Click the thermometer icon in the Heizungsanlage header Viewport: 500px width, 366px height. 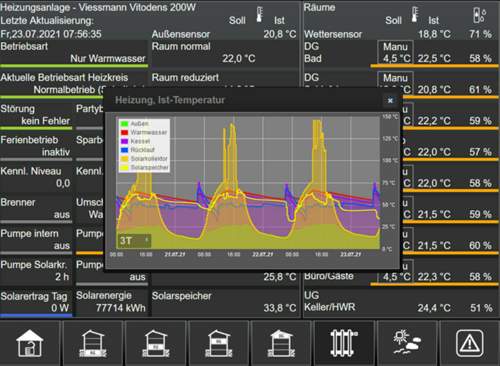pyautogui.click(x=260, y=15)
